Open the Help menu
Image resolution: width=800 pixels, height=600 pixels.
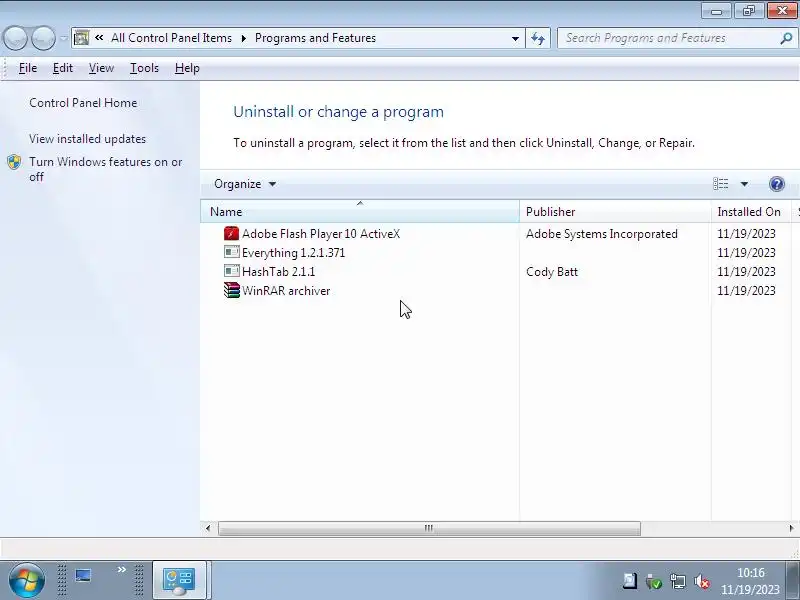(187, 68)
